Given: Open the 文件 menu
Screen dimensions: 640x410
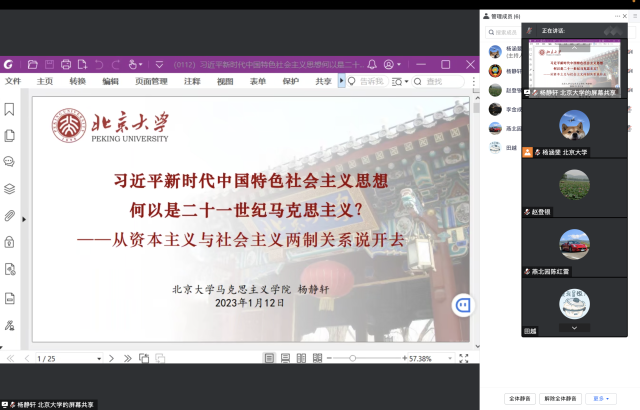Looking at the screenshot, I should [x=13, y=81].
